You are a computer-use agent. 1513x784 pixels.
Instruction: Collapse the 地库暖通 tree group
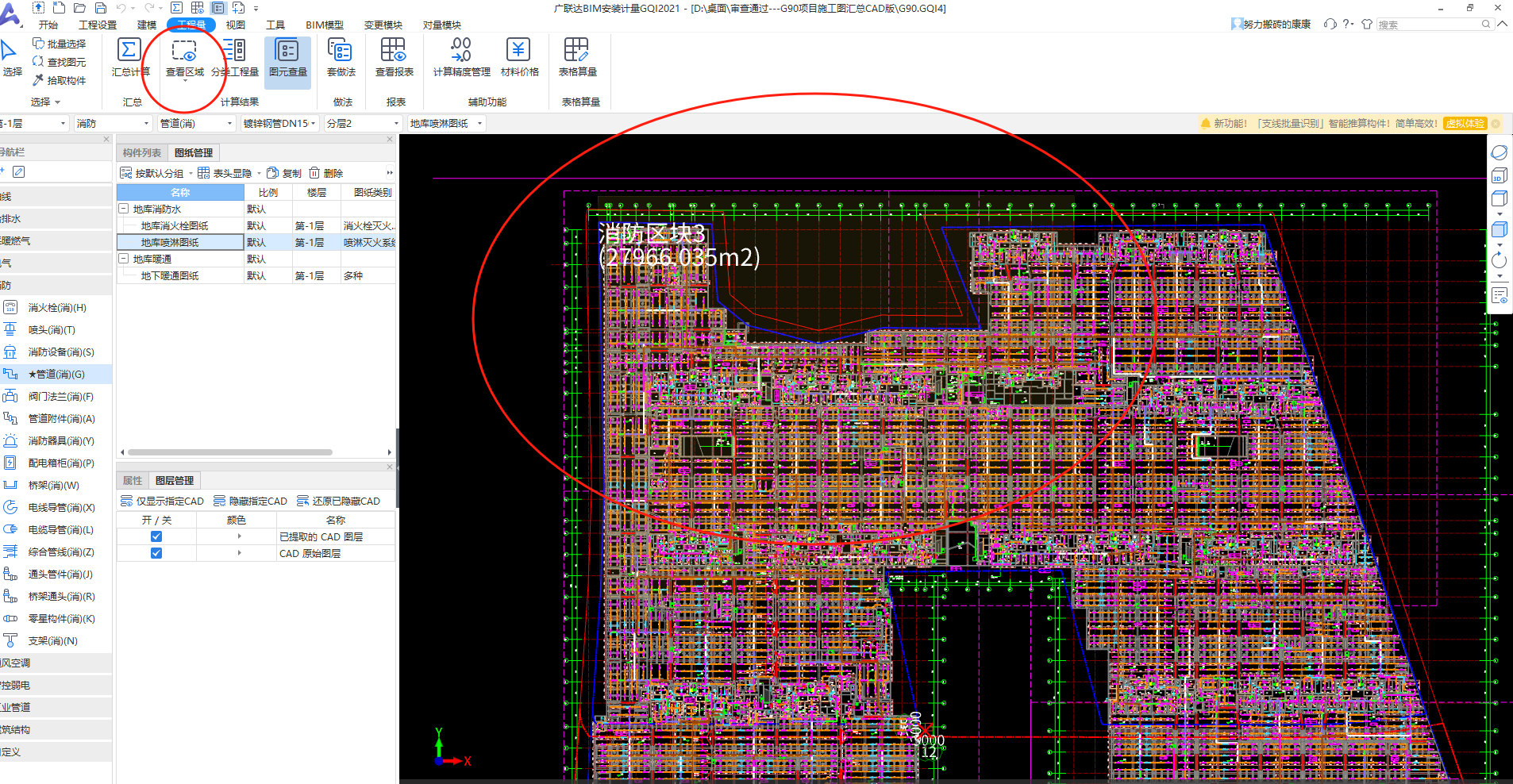click(x=124, y=259)
